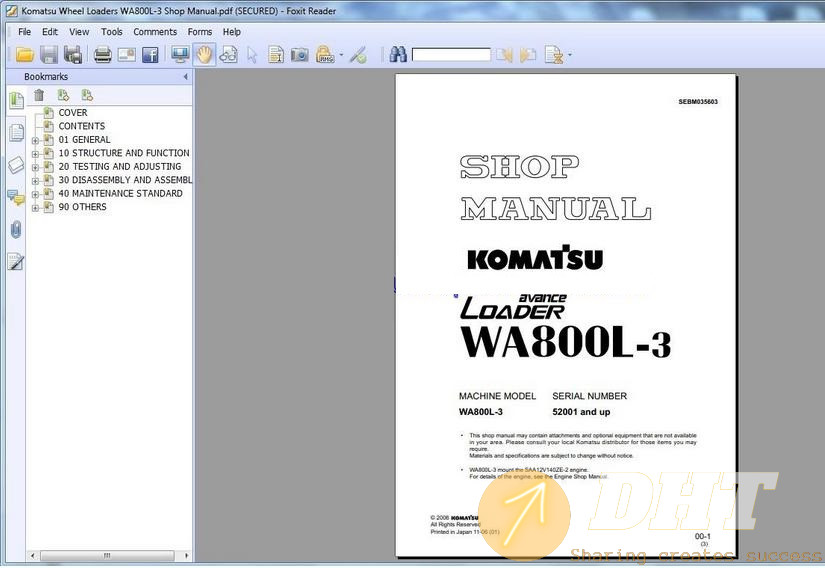Select the 01 GENERAL bookmark
Image resolution: width=825 pixels, height=568 pixels.
pyautogui.click(x=84, y=139)
